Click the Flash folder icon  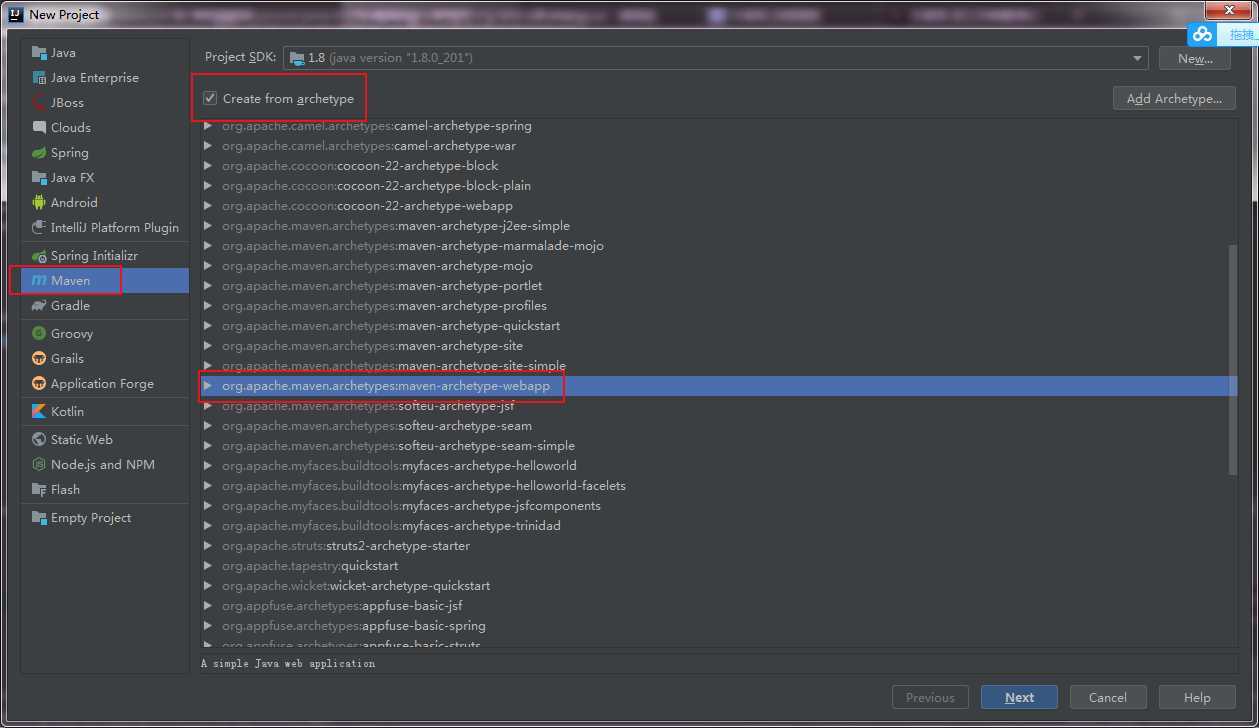click(x=39, y=490)
